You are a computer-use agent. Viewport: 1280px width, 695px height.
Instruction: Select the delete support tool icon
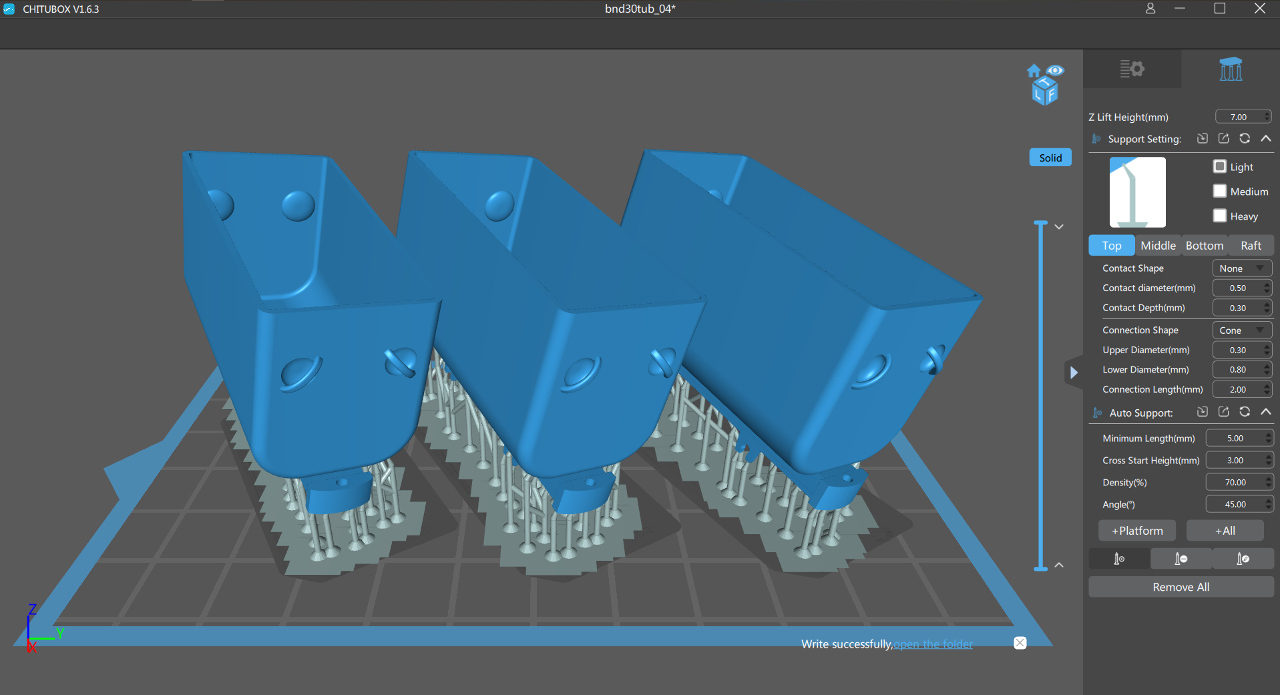[1181, 559]
